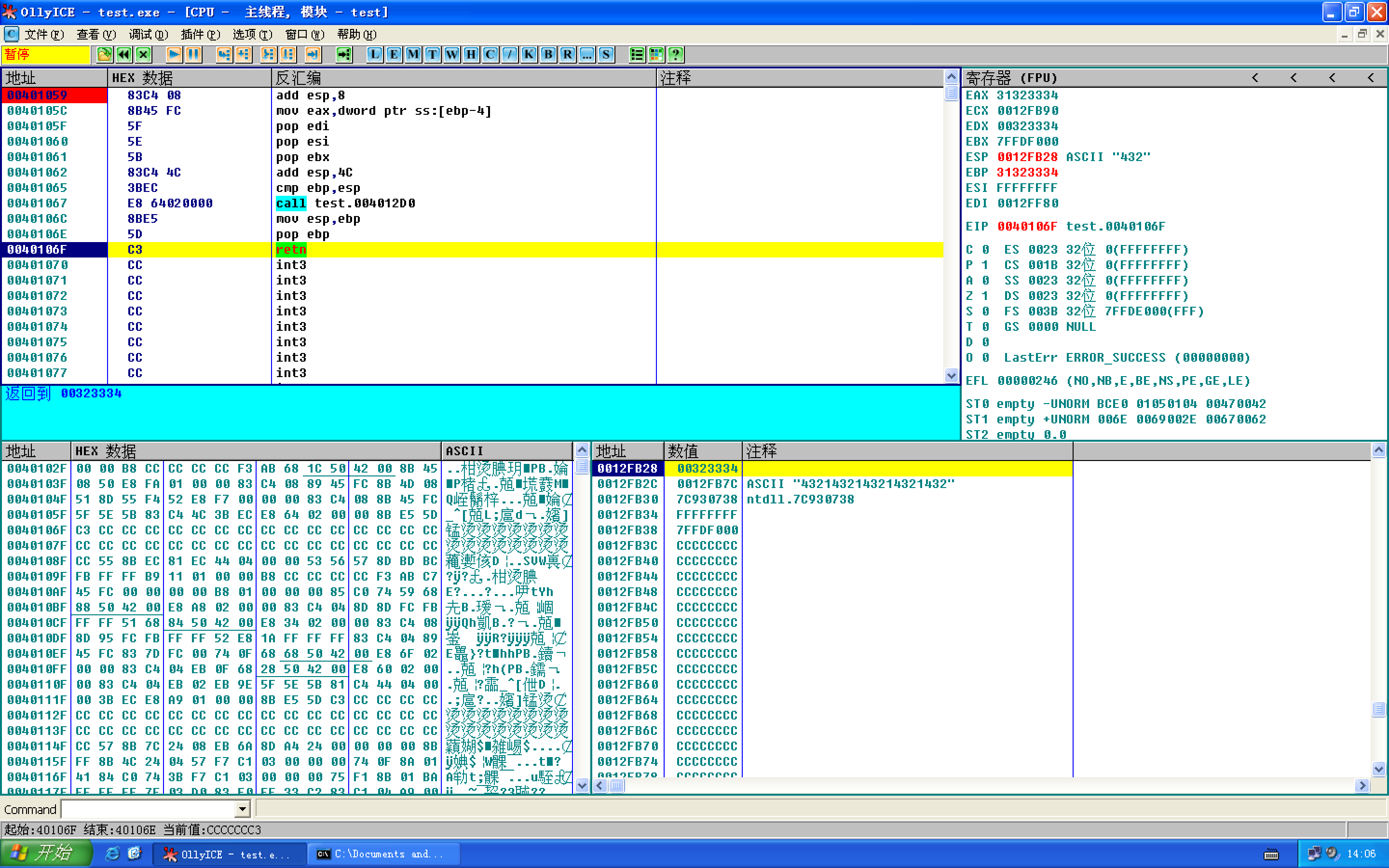Viewport: 1389px width, 868px height.
Task: Click the Pause execution icon
Action: 193,54
